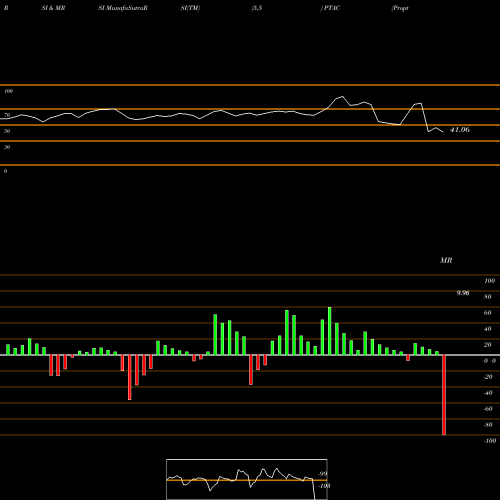This screenshot has height=500, width=500.
Task: Click the 'MR' panel label
Action: click(446, 260)
